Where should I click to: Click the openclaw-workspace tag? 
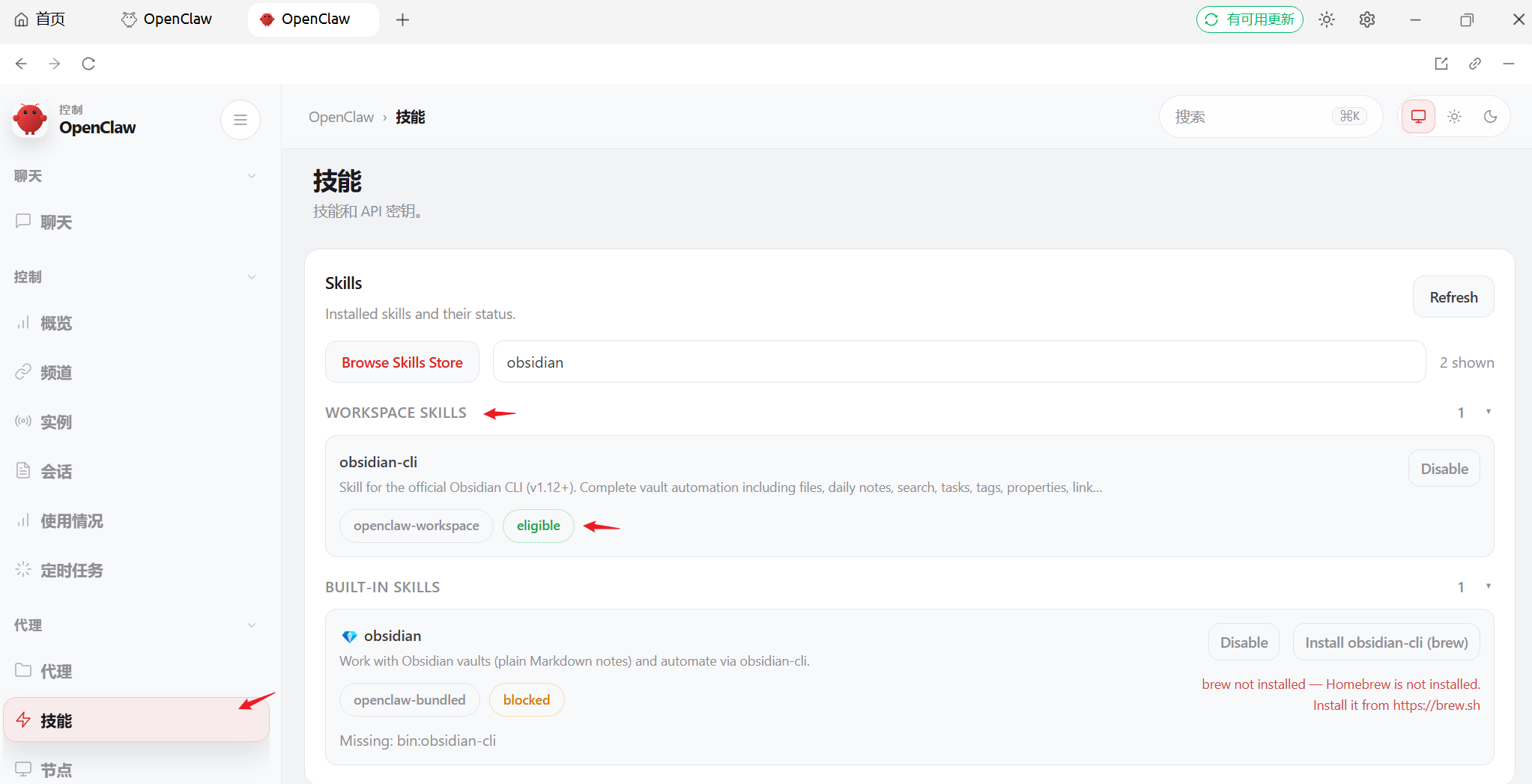coord(417,526)
